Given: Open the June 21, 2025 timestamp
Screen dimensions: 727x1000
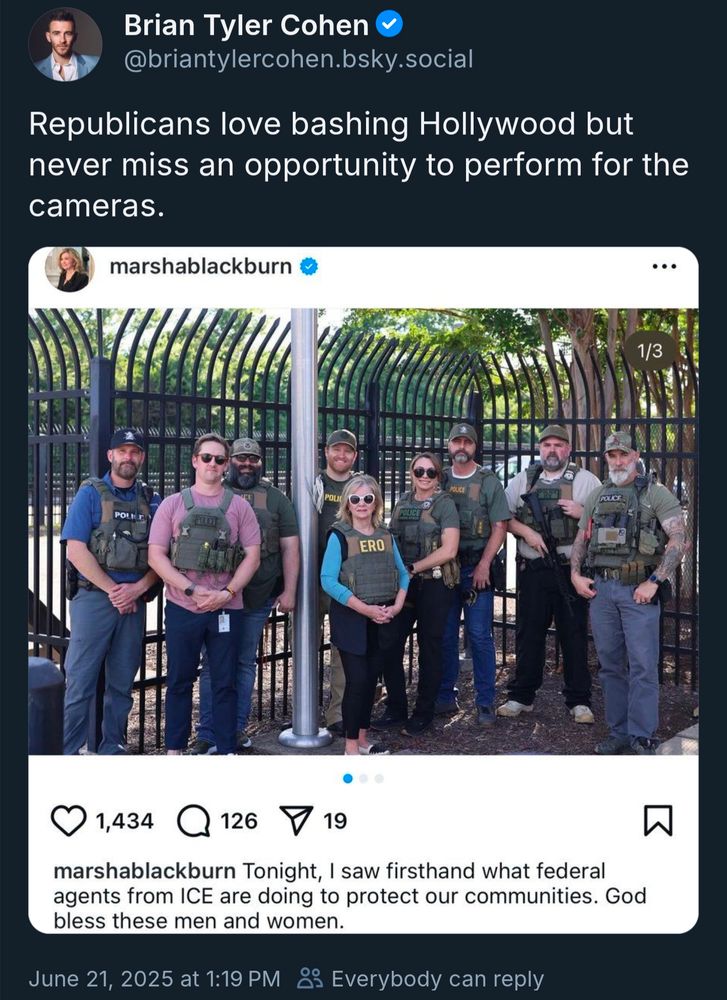Looking at the screenshot, I should point(154,978).
